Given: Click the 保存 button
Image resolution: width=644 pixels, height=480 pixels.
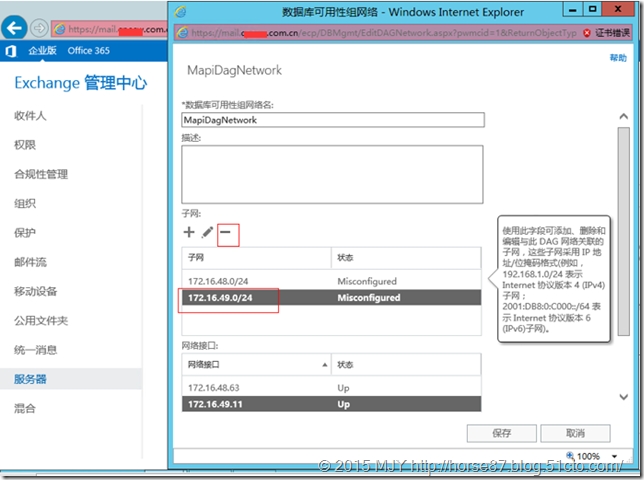Looking at the screenshot, I should [501, 433].
